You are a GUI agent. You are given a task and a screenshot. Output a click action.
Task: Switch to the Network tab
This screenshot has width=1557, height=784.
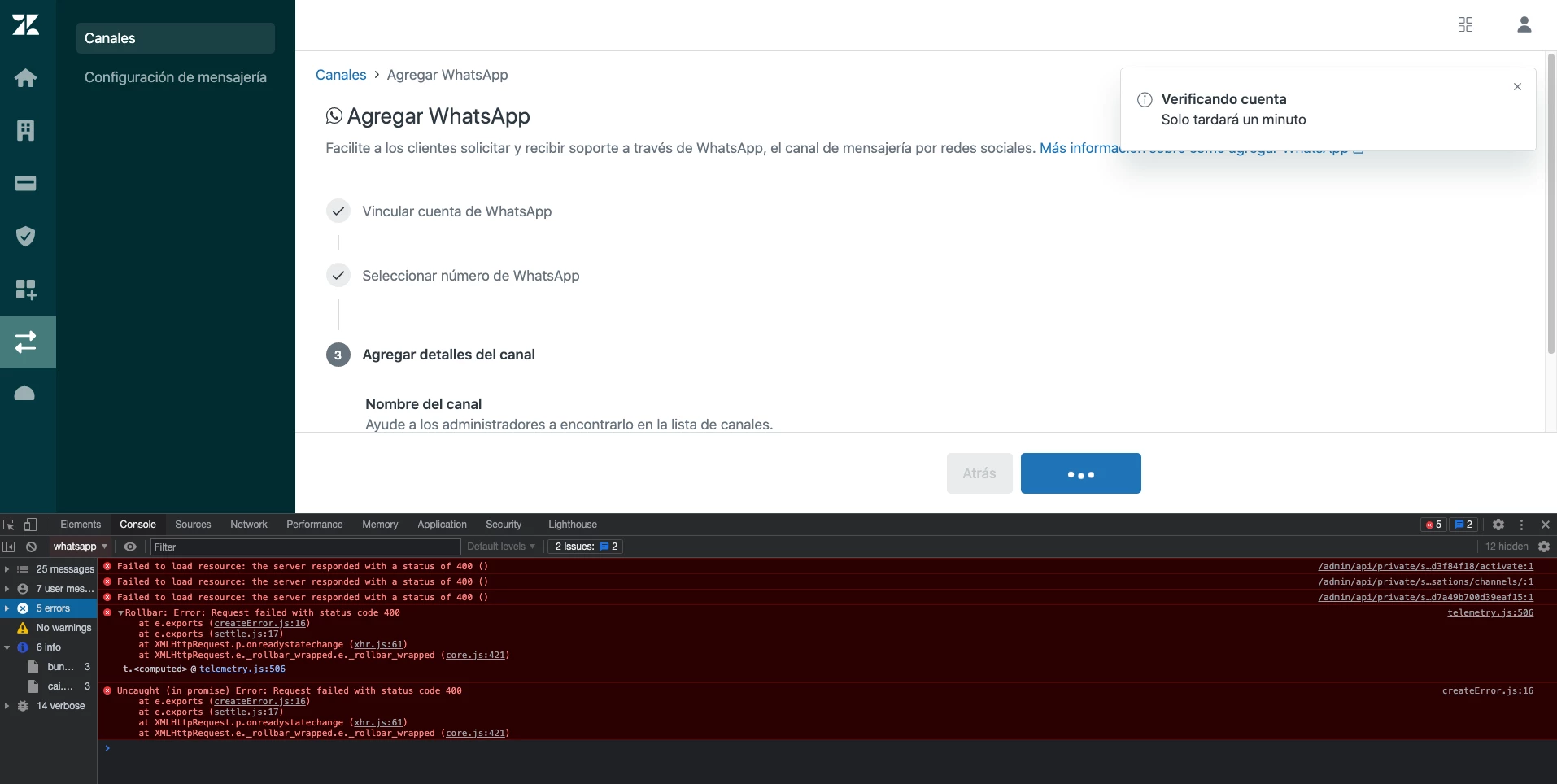click(249, 525)
